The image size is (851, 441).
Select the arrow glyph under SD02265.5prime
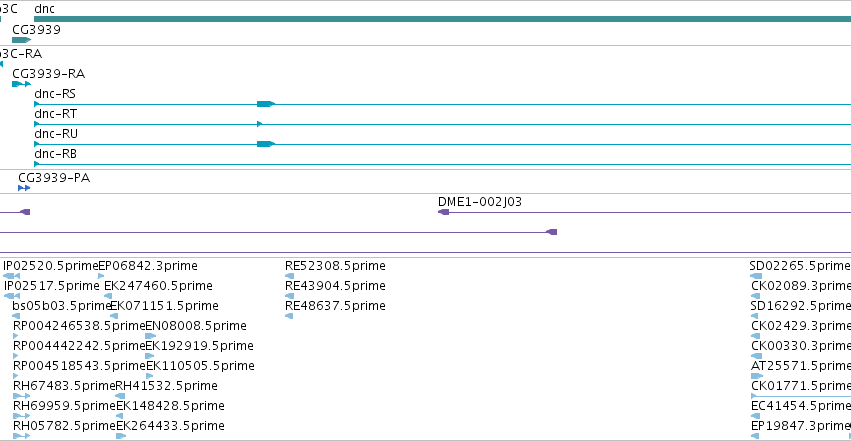(x=755, y=276)
